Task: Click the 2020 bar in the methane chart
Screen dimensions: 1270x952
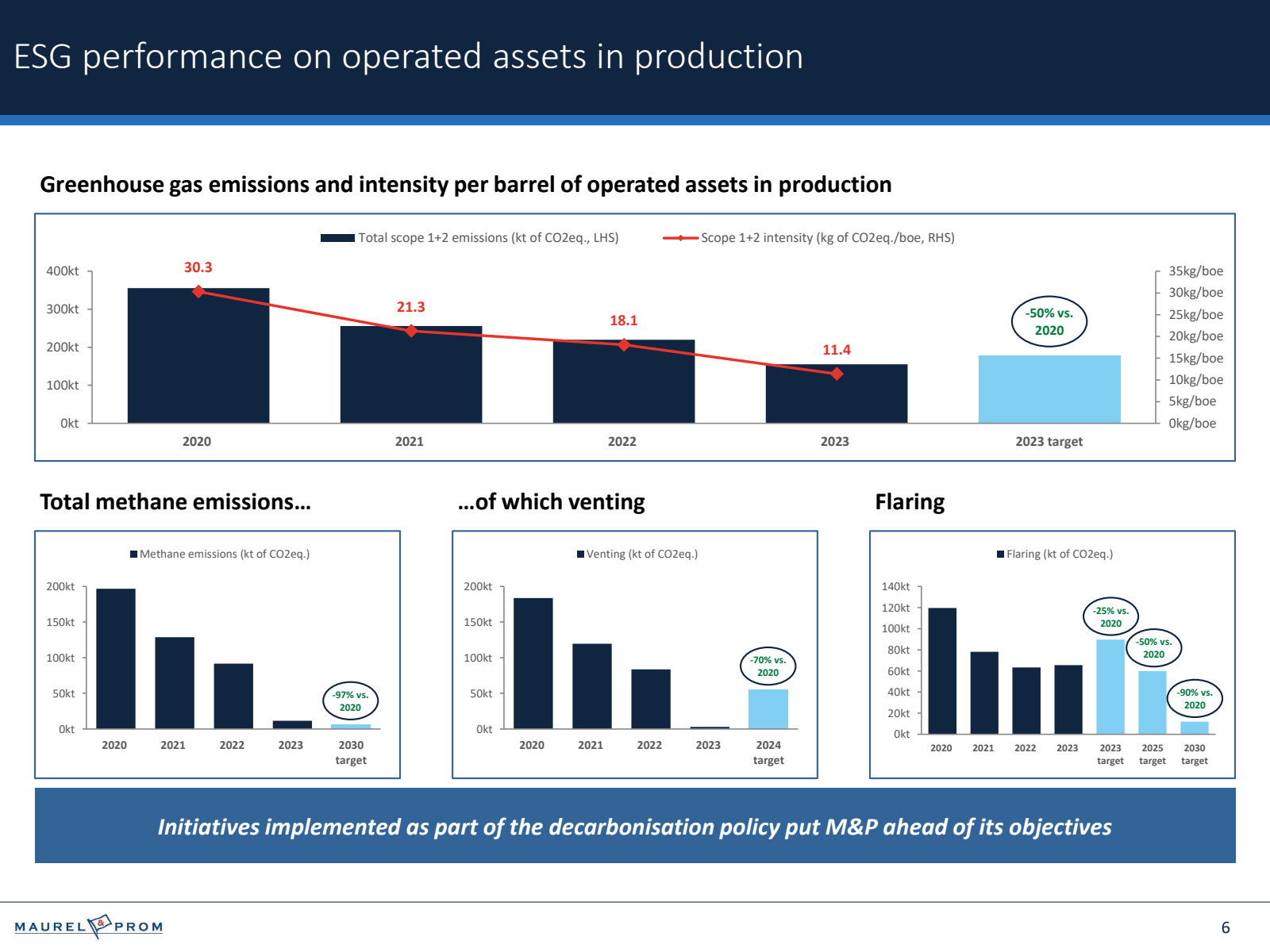Action: [116, 658]
